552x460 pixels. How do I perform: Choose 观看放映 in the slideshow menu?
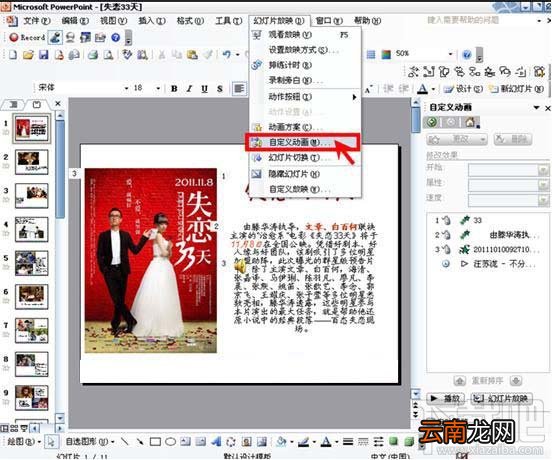click(305, 35)
